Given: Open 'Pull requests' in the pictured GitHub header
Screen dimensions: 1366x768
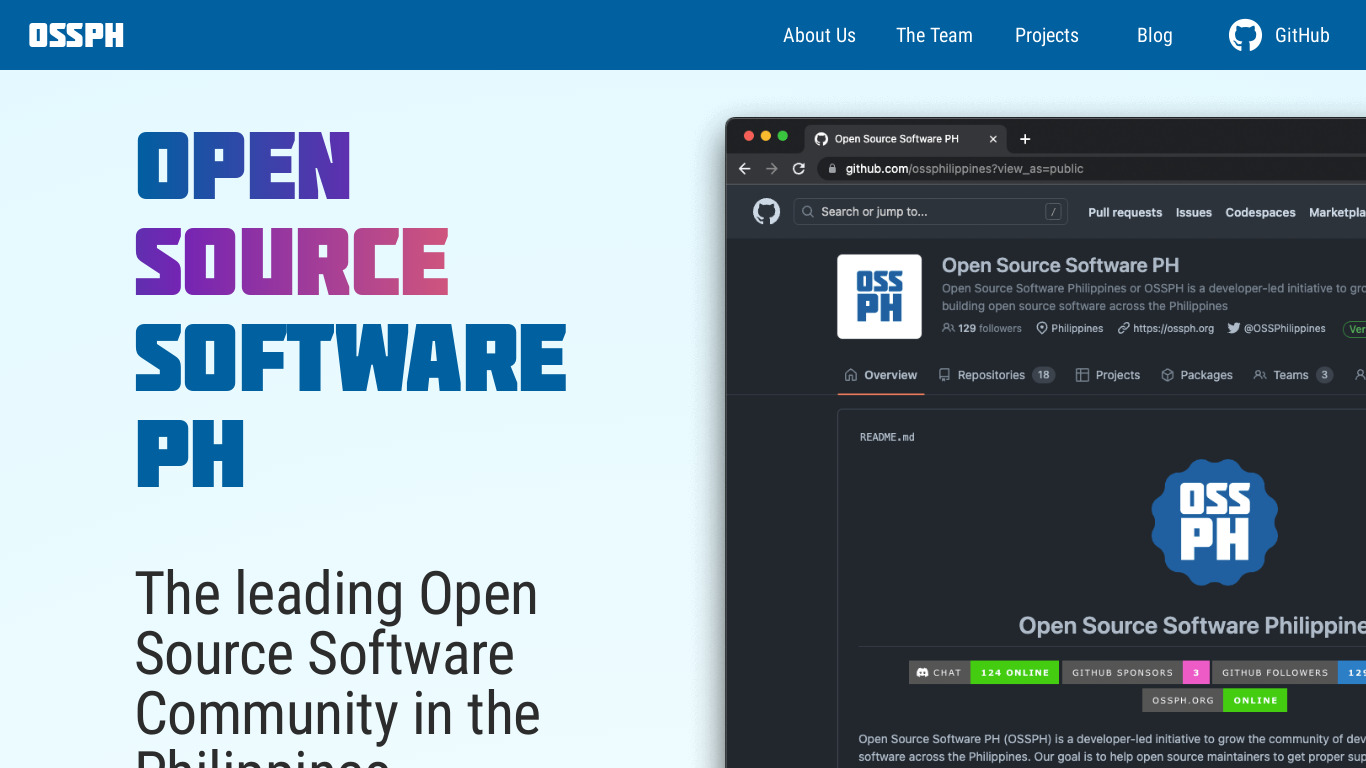Looking at the screenshot, I should pyautogui.click(x=1125, y=212).
